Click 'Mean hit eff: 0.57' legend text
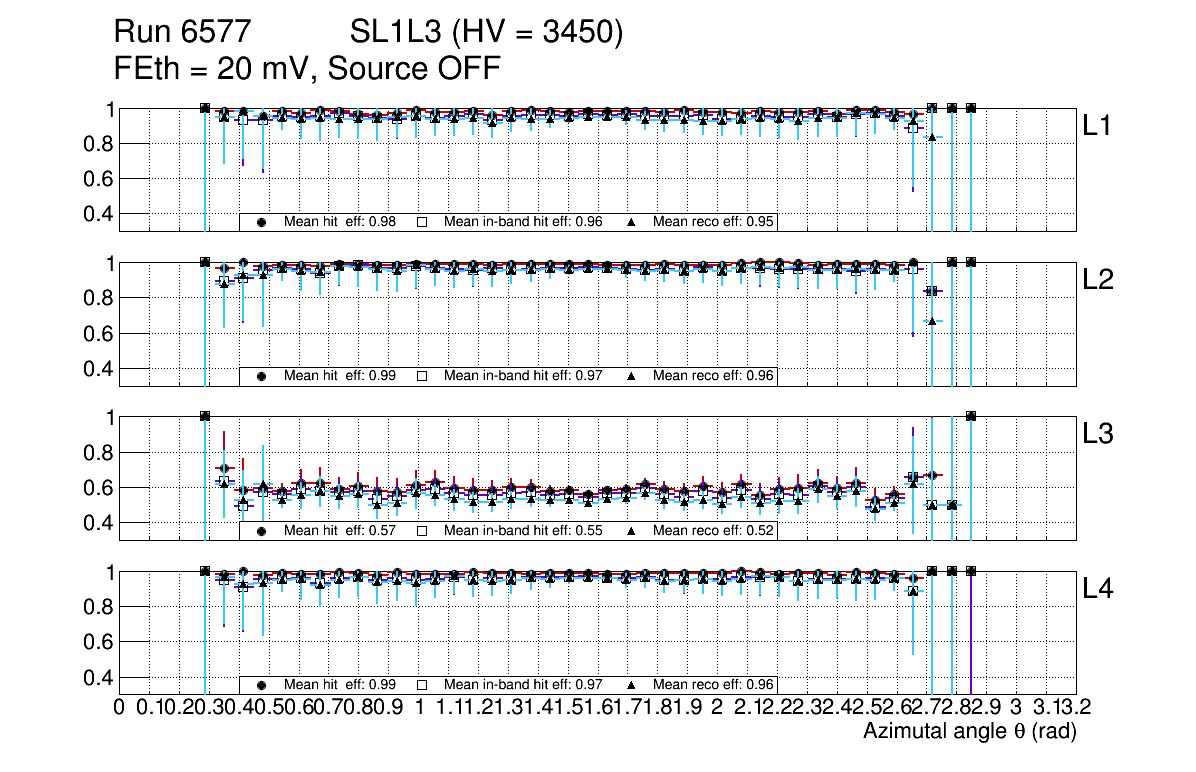The height and width of the screenshot is (772, 1196). point(340,531)
